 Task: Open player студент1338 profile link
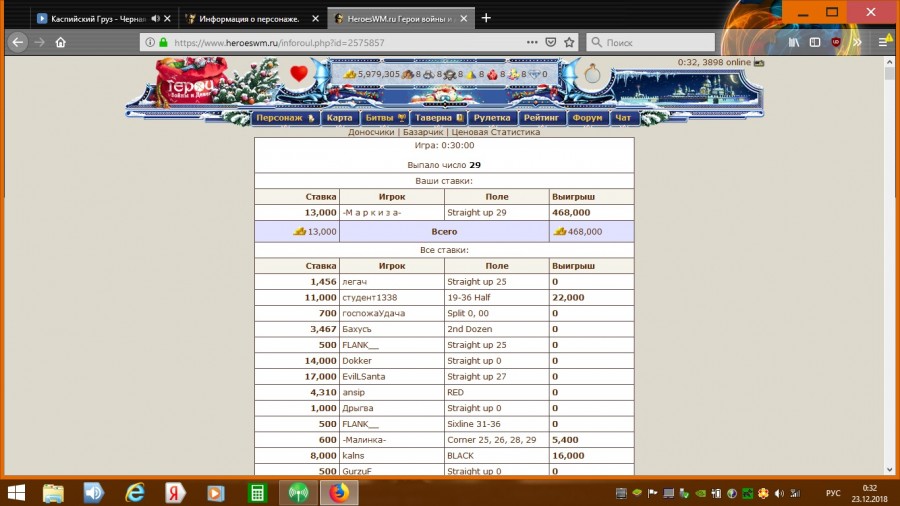[x=369, y=298]
